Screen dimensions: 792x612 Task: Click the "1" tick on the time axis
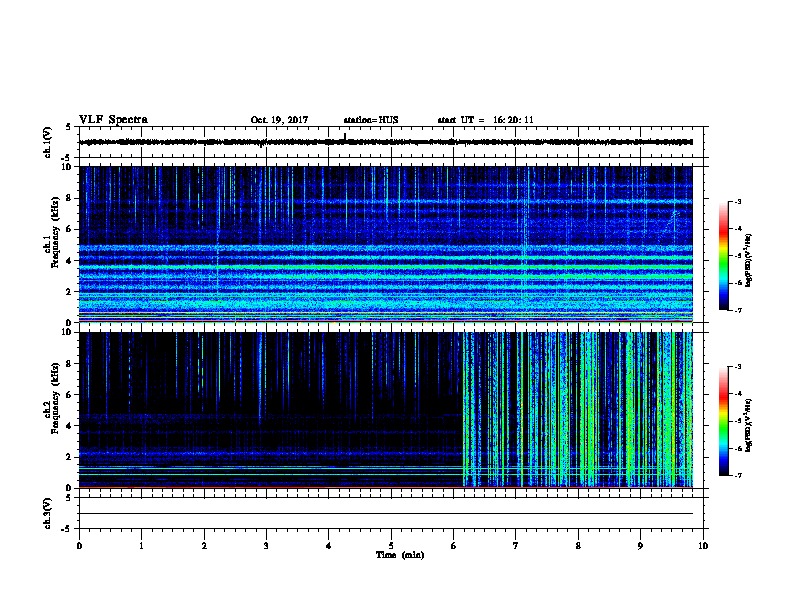(x=141, y=546)
